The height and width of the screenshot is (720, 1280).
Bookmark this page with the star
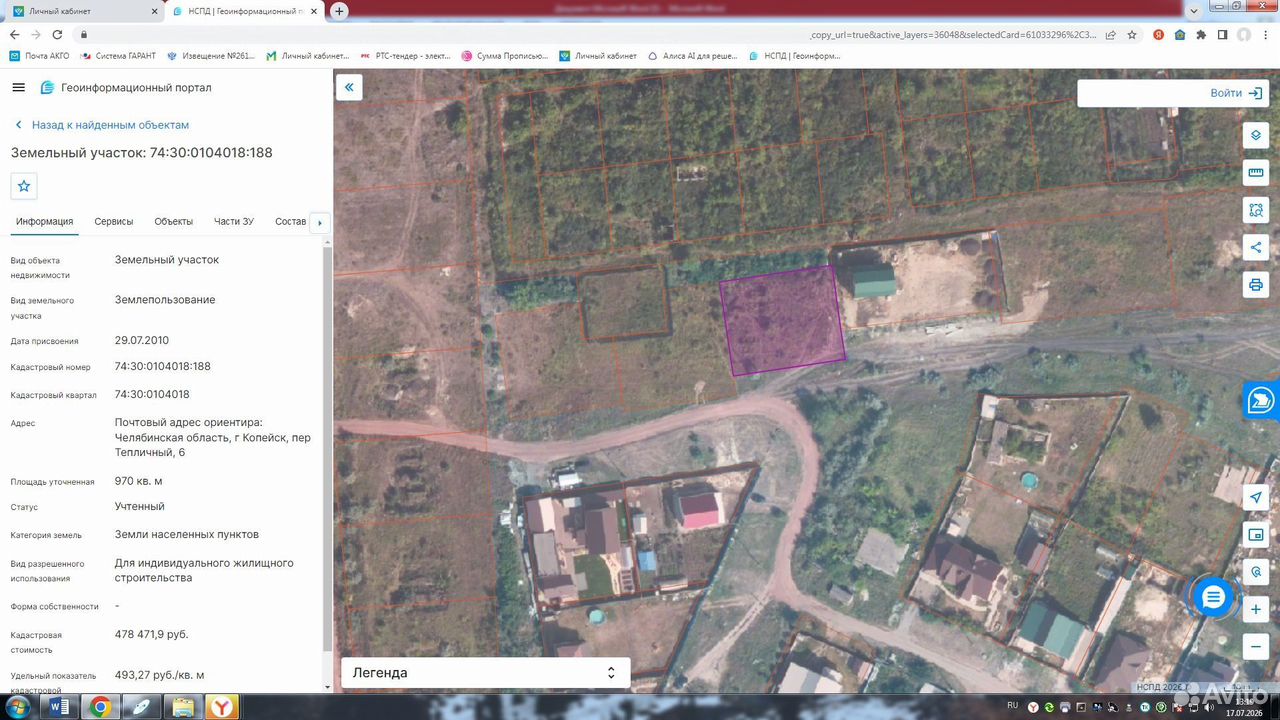pos(1132,34)
